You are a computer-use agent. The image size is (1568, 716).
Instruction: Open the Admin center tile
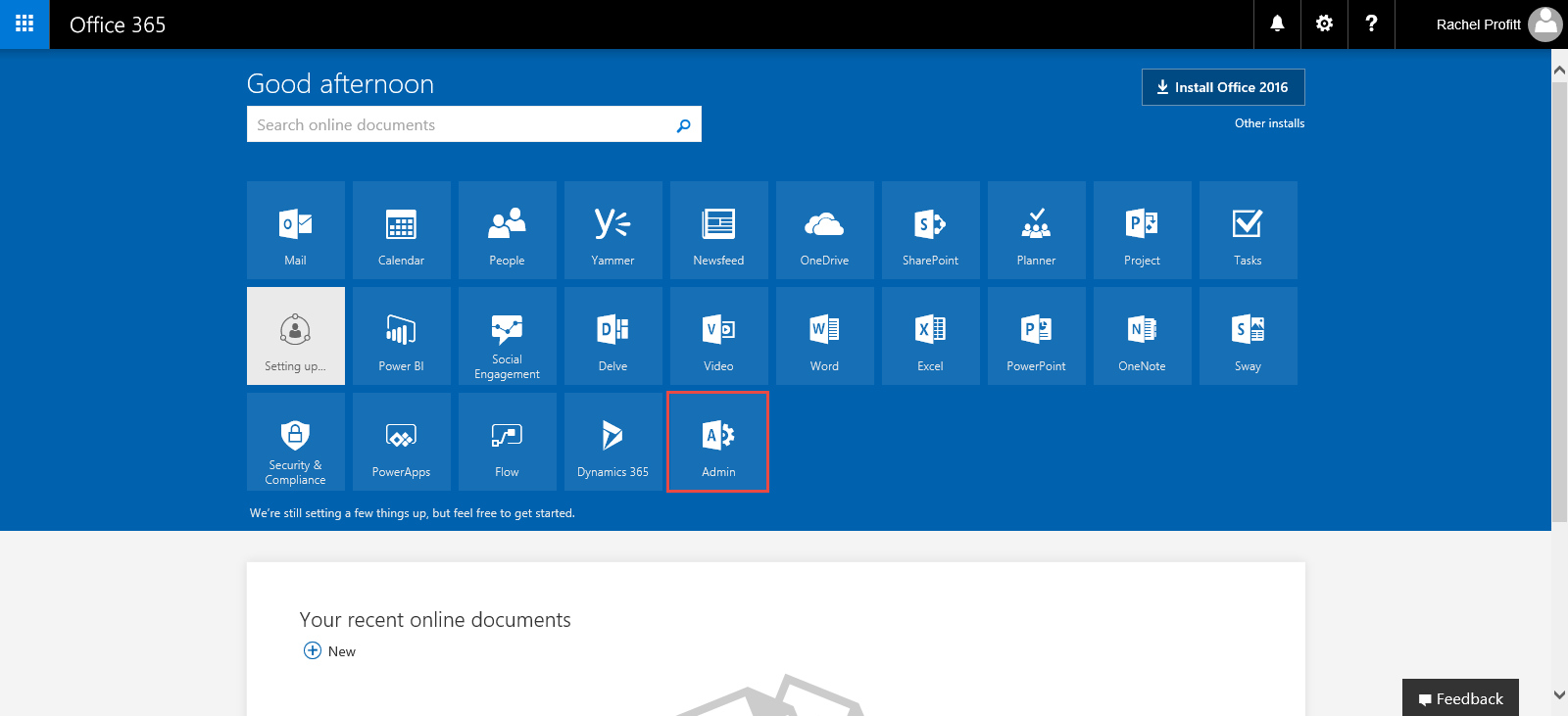[719, 442]
